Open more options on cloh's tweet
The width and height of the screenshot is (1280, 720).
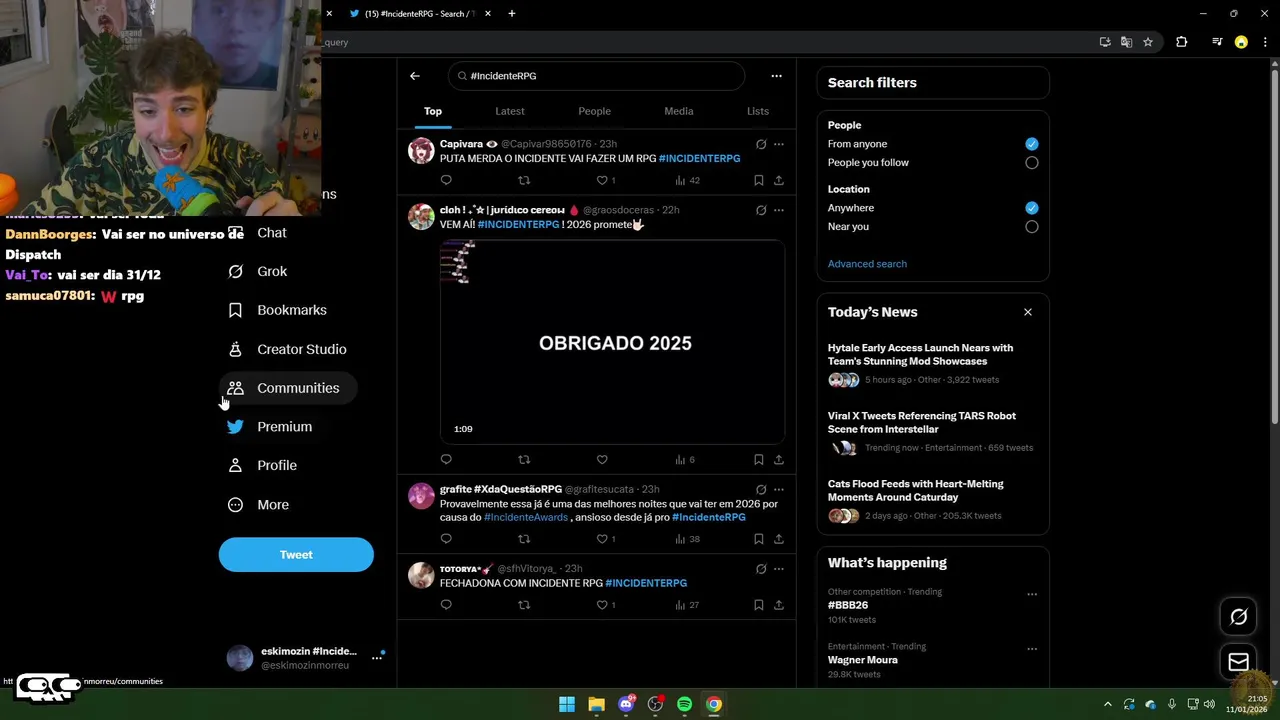779,210
